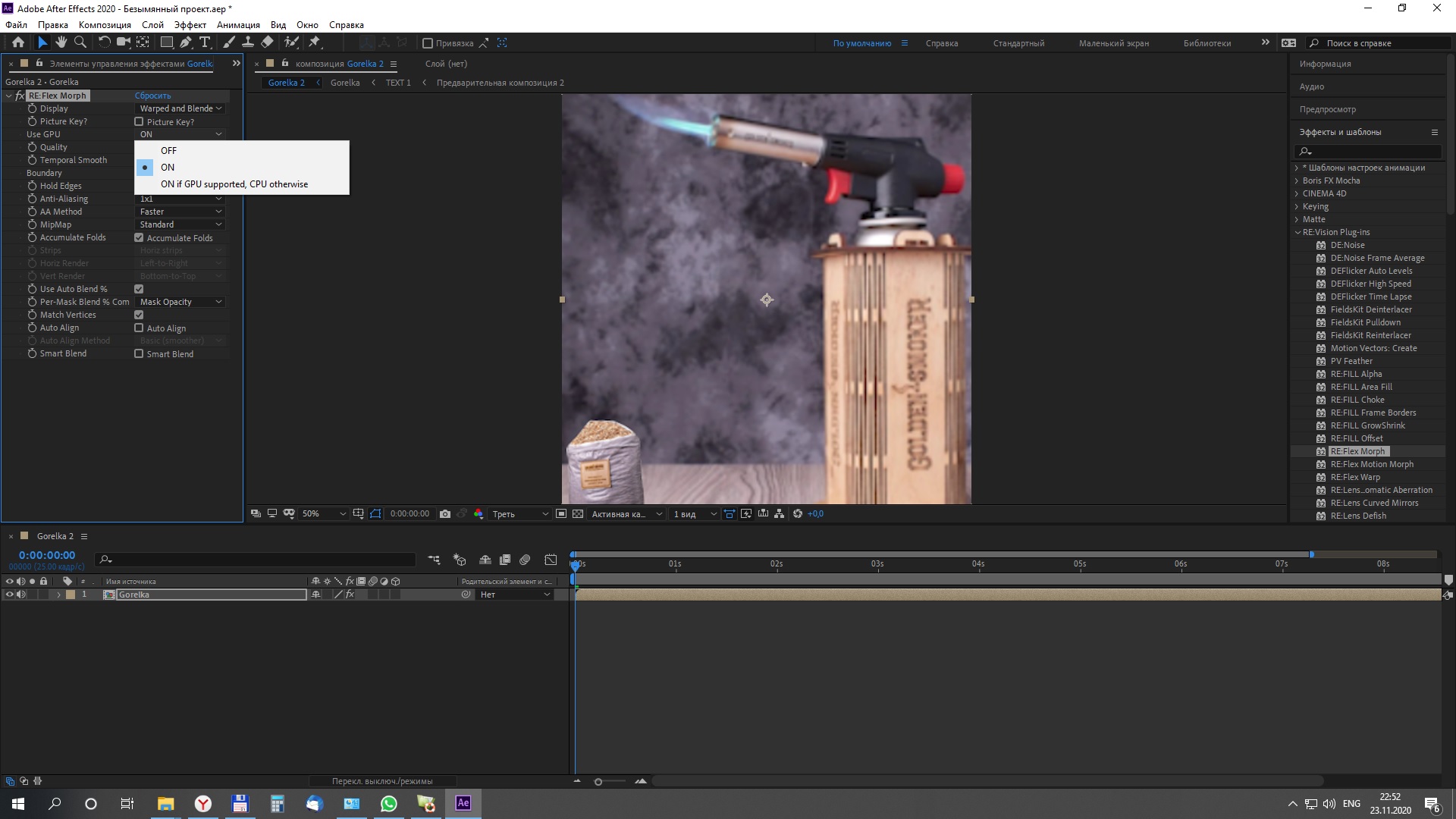Select the Pen tool
The height and width of the screenshot is (819, 1456).
[186, 42]
